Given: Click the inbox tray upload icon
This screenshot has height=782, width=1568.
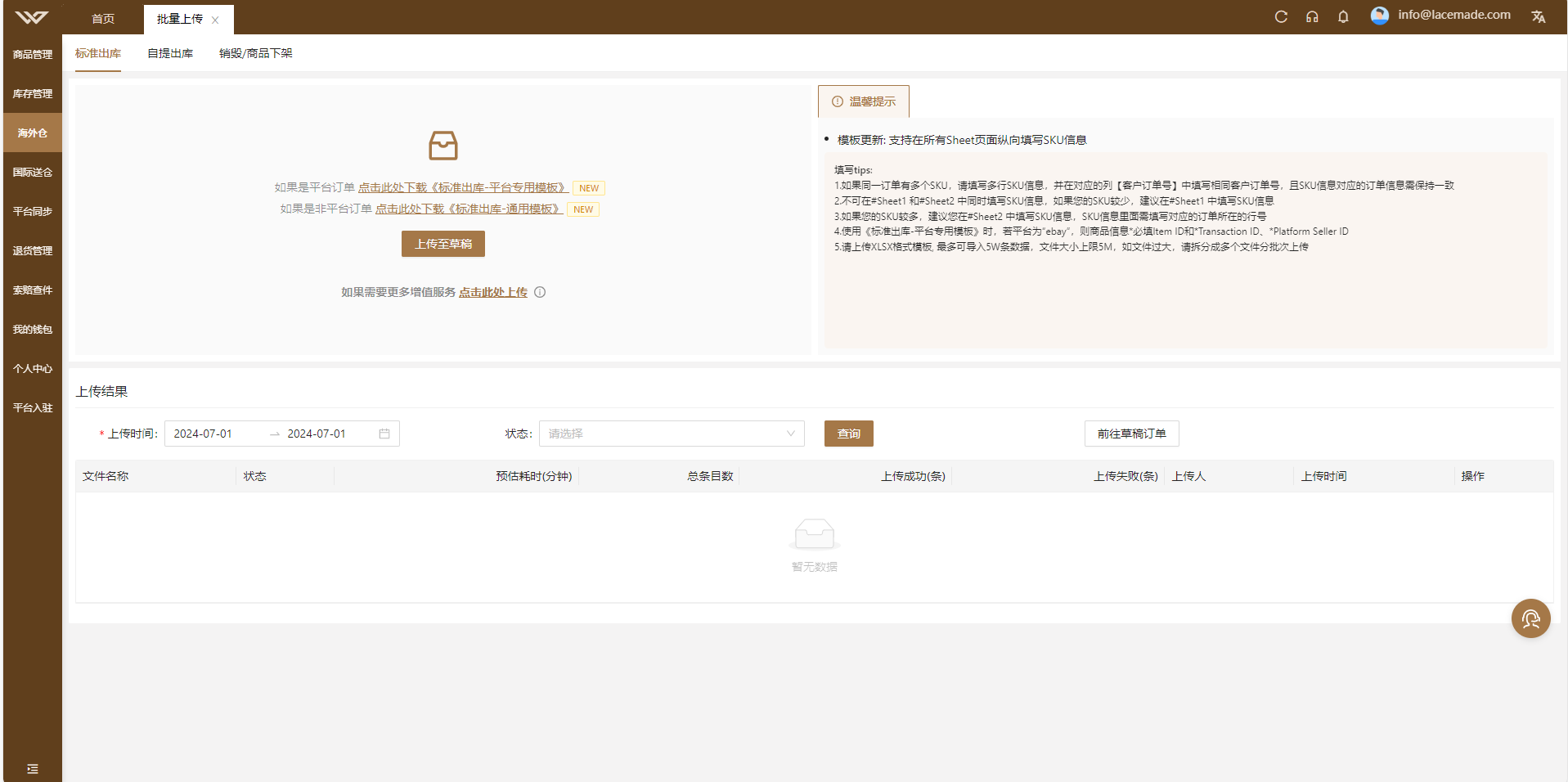Looking at the screenshot, I should coord(443,146).
